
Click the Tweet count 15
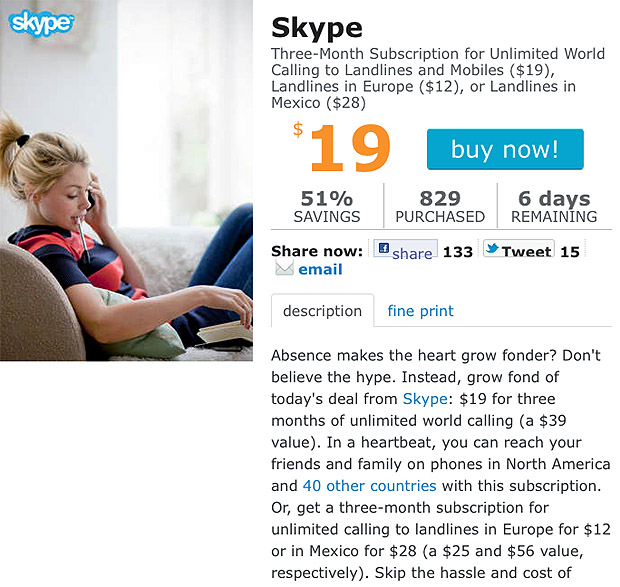(570, 252)
